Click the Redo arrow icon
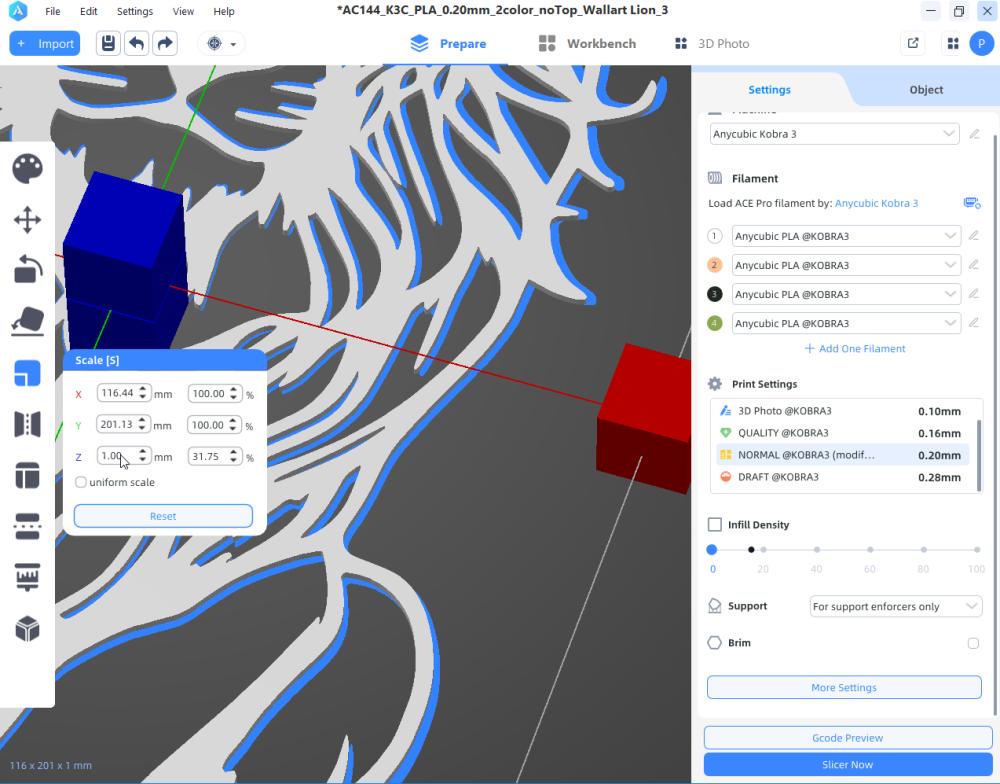This screenshot has height=784, width=1000. point(164,44)
